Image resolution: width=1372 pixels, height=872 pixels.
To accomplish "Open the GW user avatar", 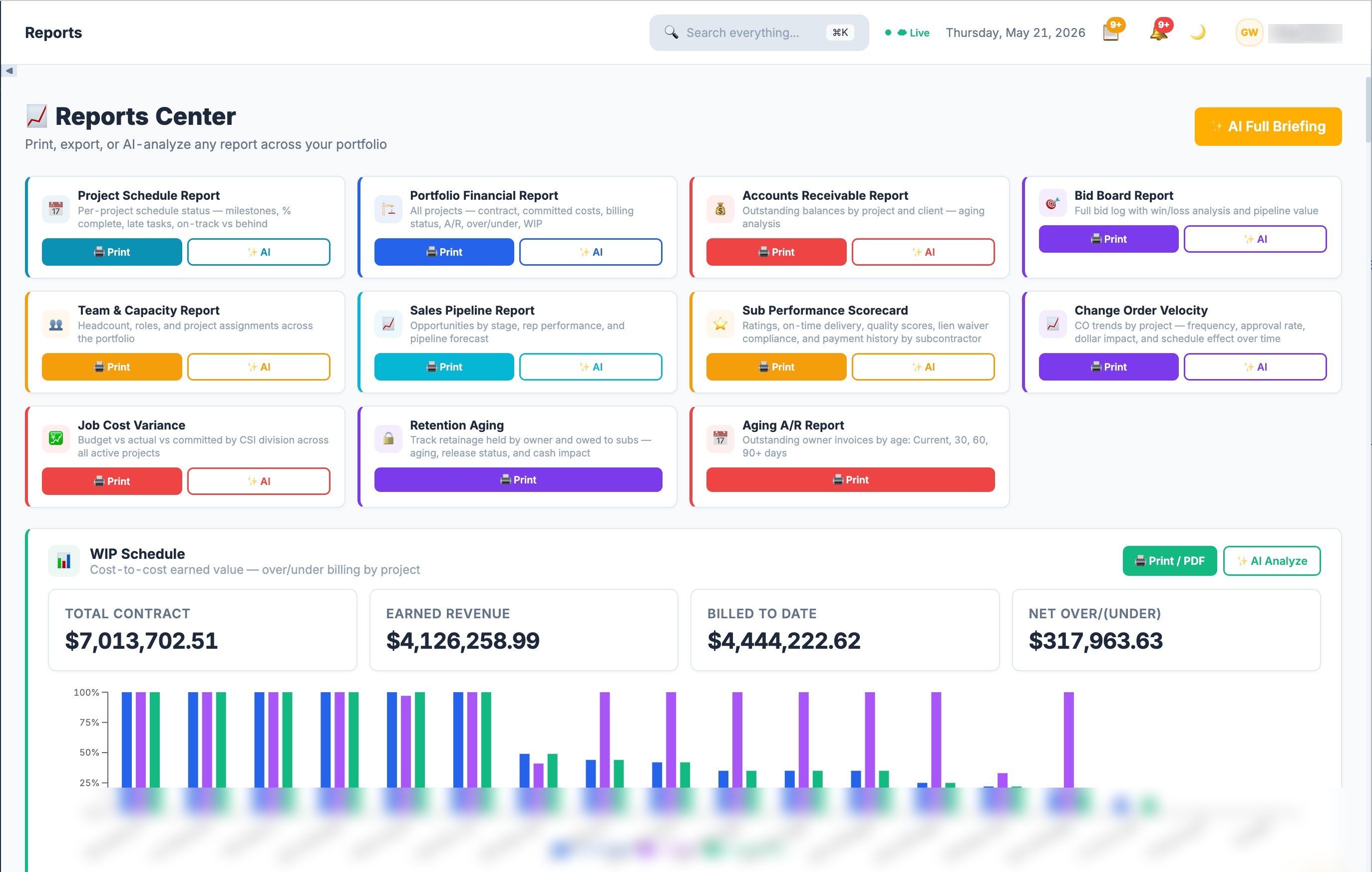I will pos(1249,32).
